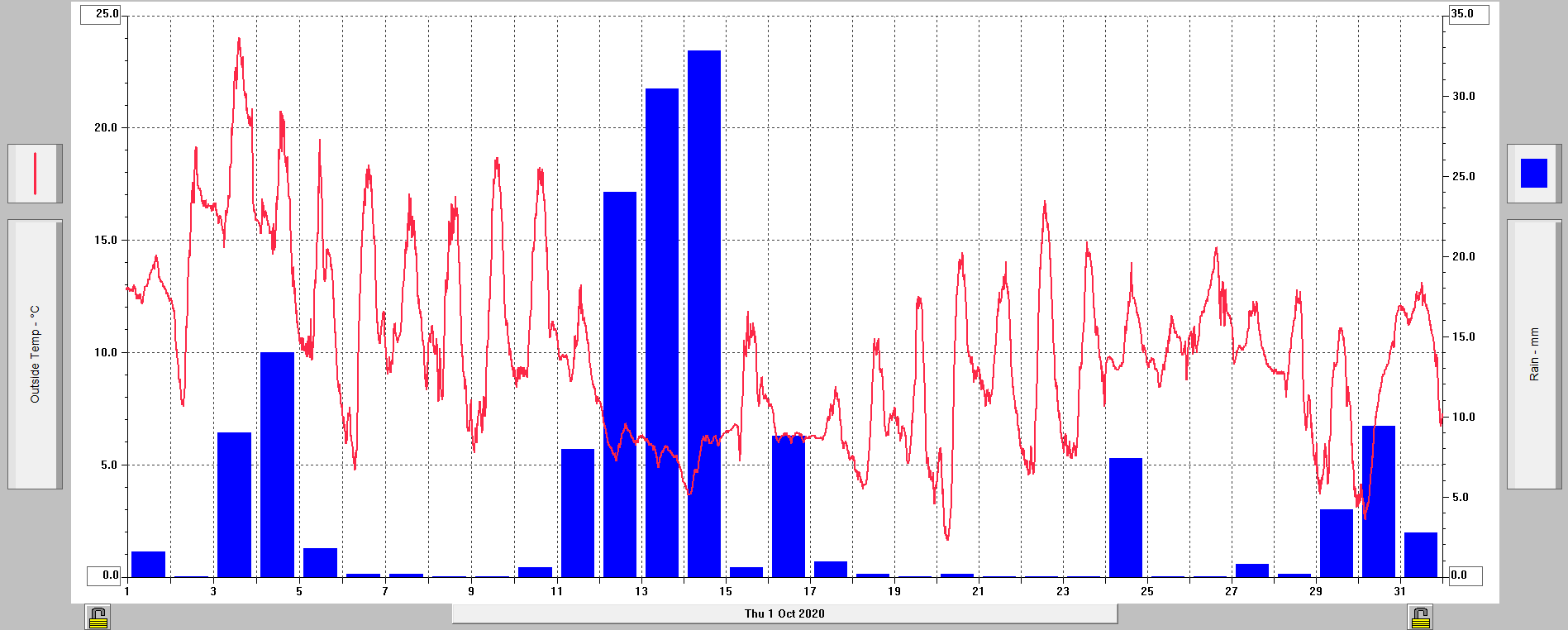This screenshot has width=1568, height=630.
Task: Click the right padlock icon below the chart
Action: (1420, 617)
